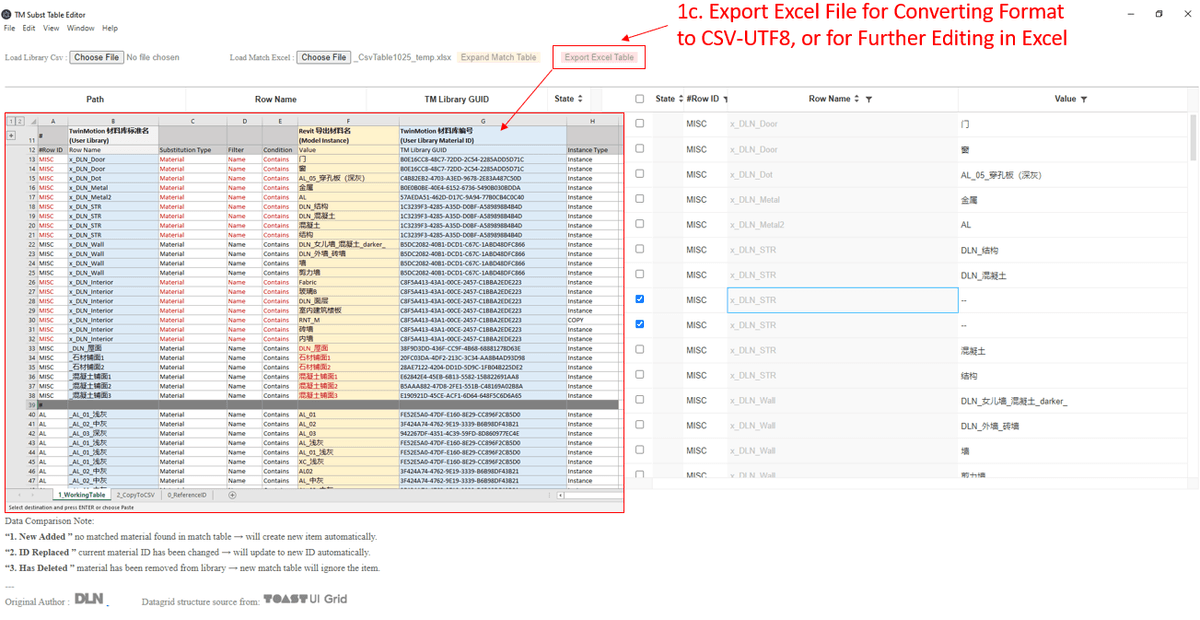Click the right grid vertical scrollbar thumb
The width and height of the screenshot is (1200, 620).
1194,140
